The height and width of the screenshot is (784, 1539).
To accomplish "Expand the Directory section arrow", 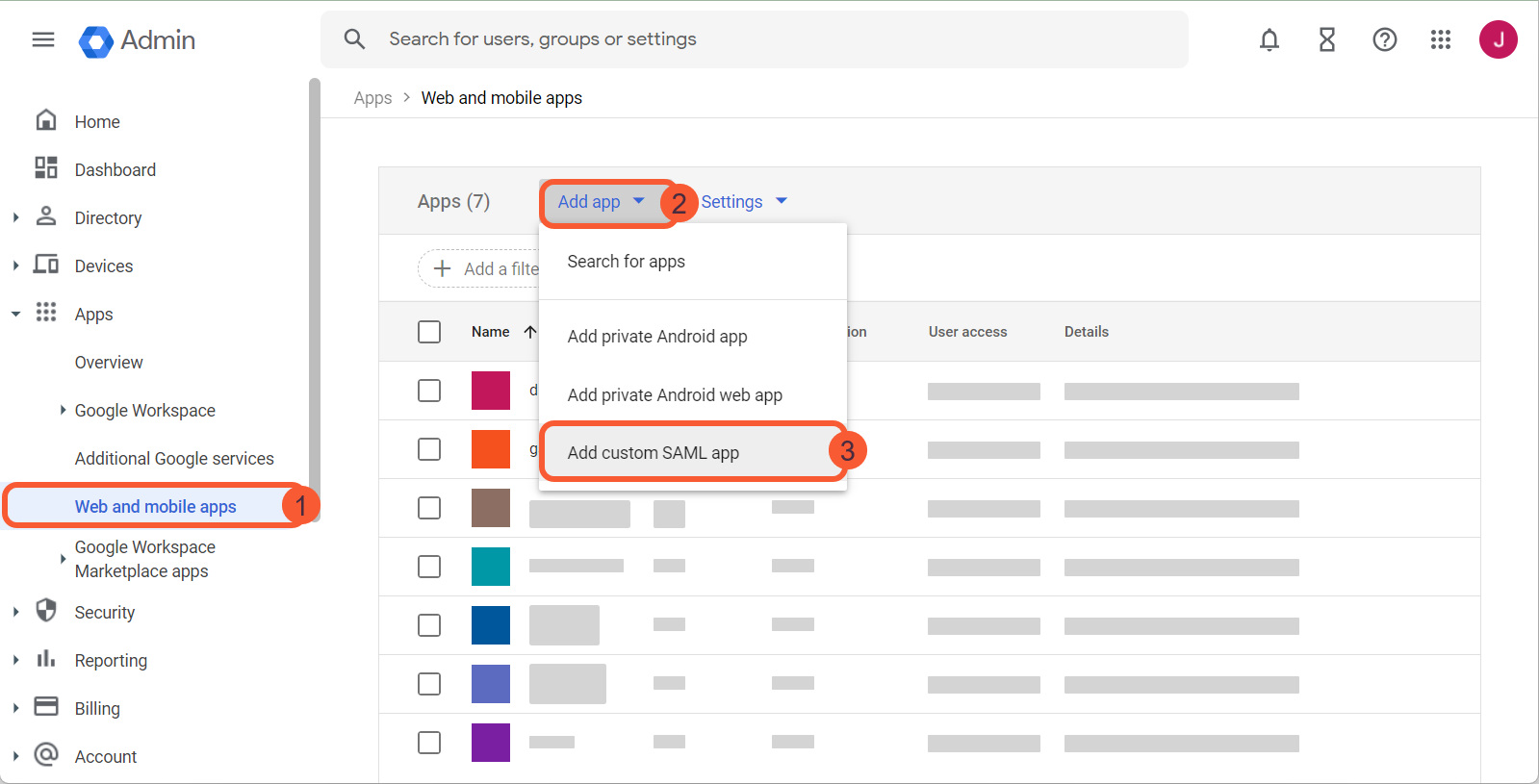I will point(15,218).
